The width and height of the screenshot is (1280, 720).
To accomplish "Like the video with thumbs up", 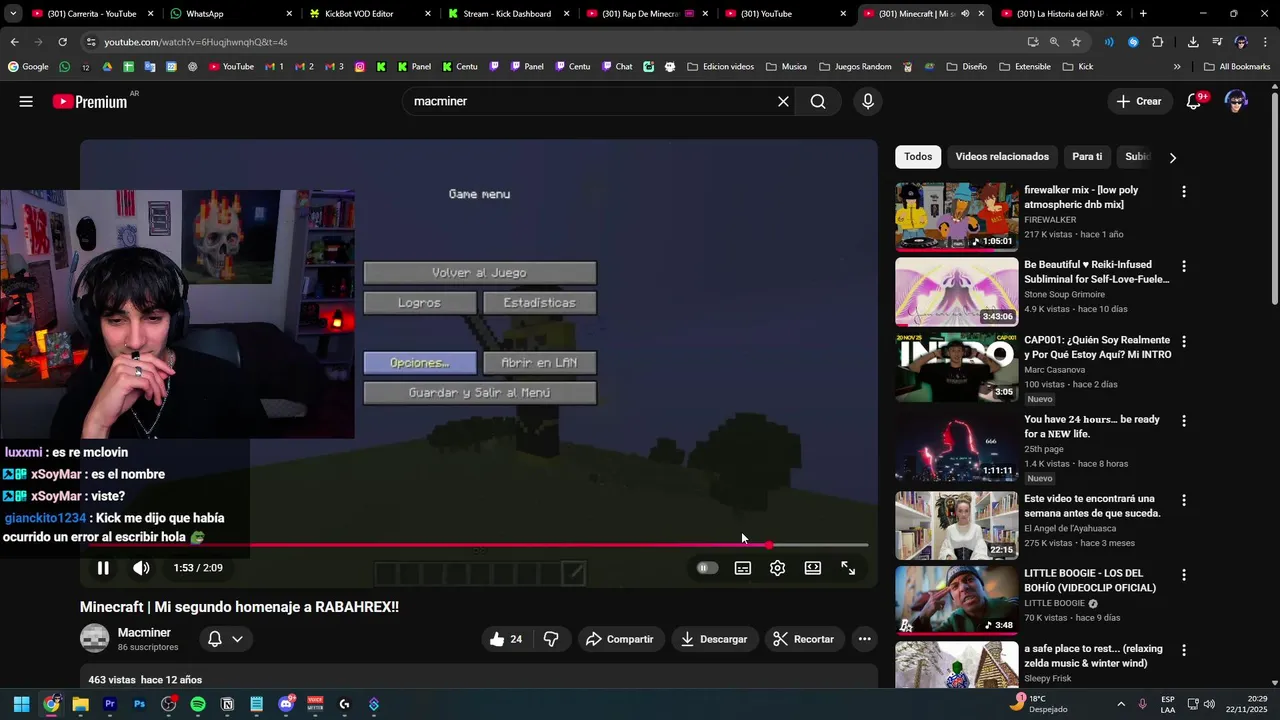I will pyautogui.click(x=507, y=639).
